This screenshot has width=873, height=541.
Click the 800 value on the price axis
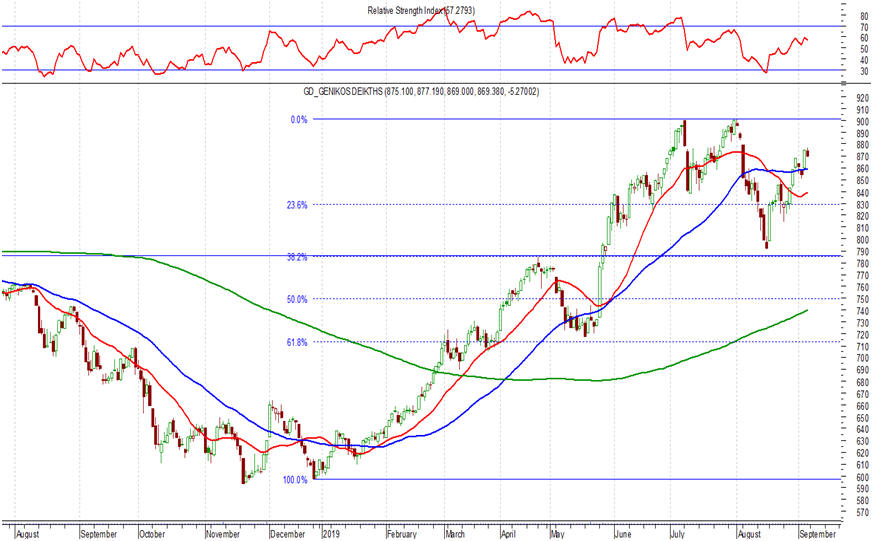[x=862, y=240]
